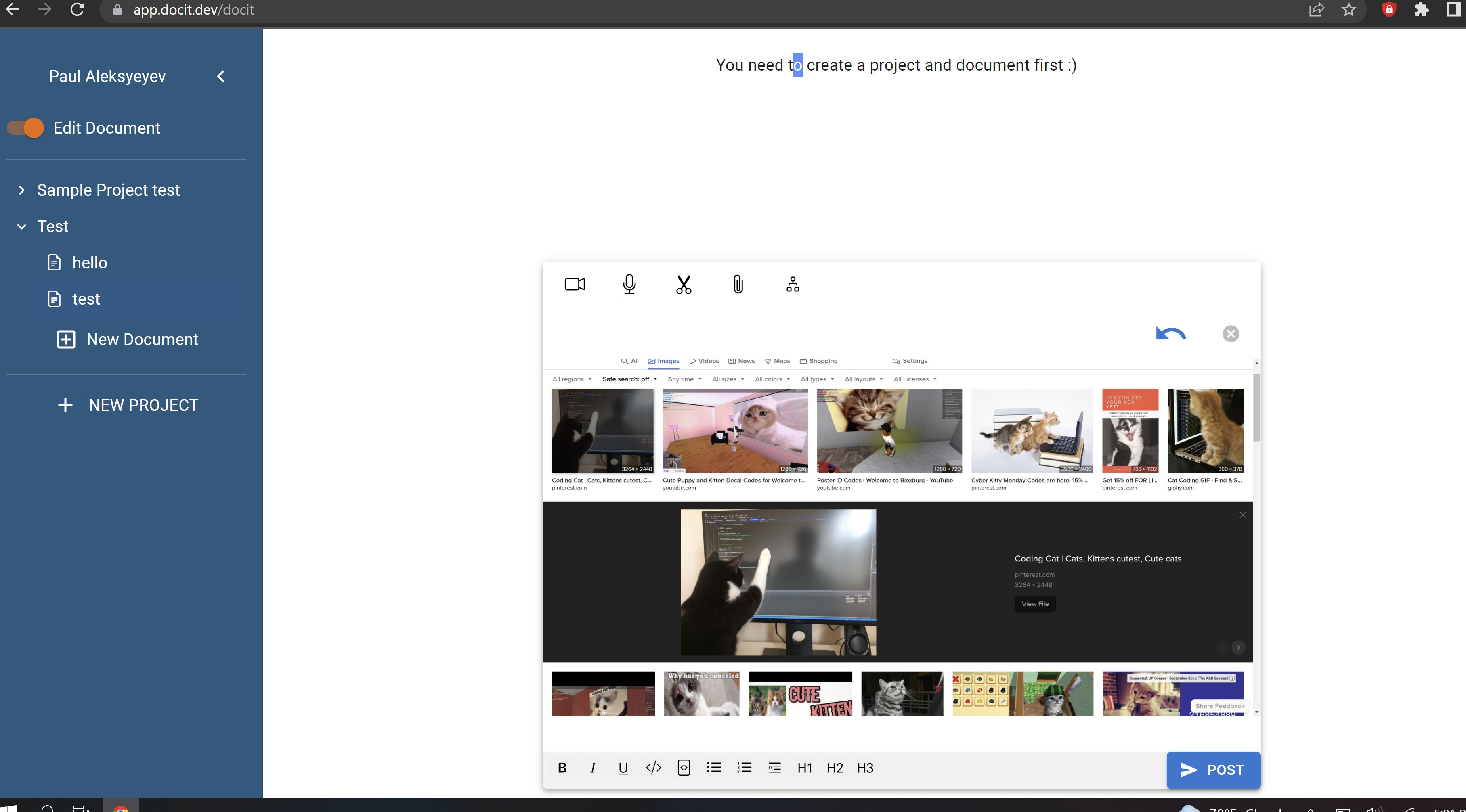Apply bulleted list formatting
1466x812 pixels.
click(714, 768)
